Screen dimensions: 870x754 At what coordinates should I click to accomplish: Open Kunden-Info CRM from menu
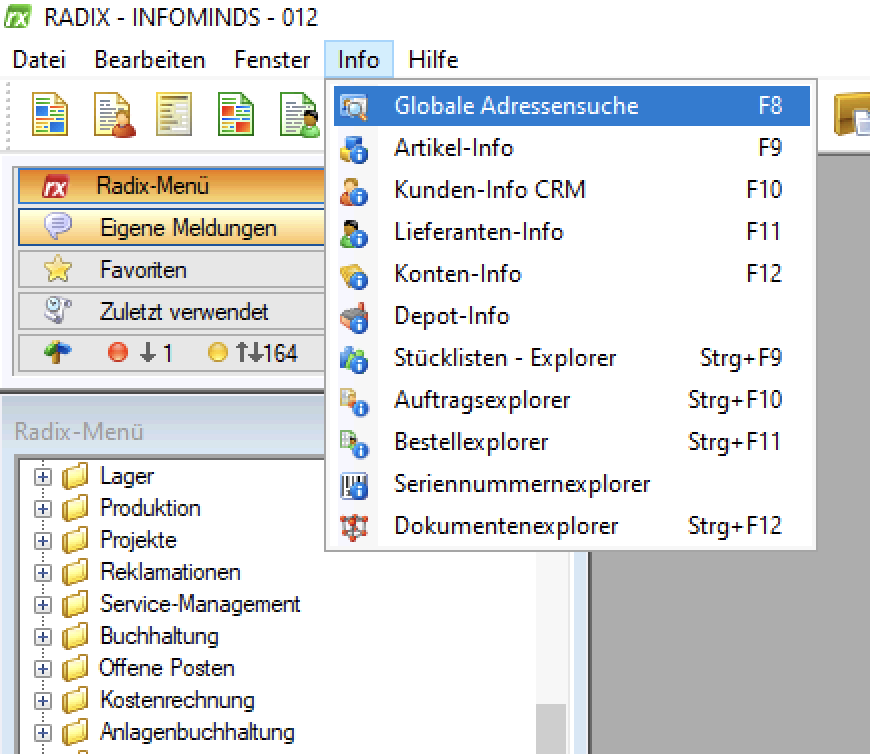click(x=571, y=190)
